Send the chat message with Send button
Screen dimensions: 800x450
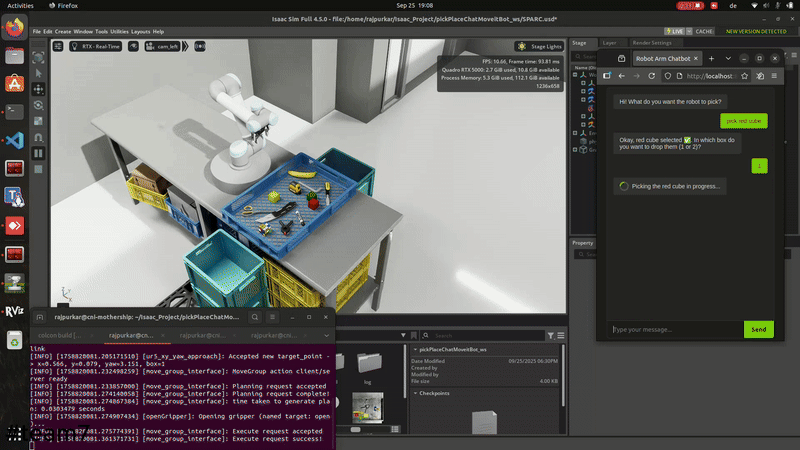tap(759, 330)
